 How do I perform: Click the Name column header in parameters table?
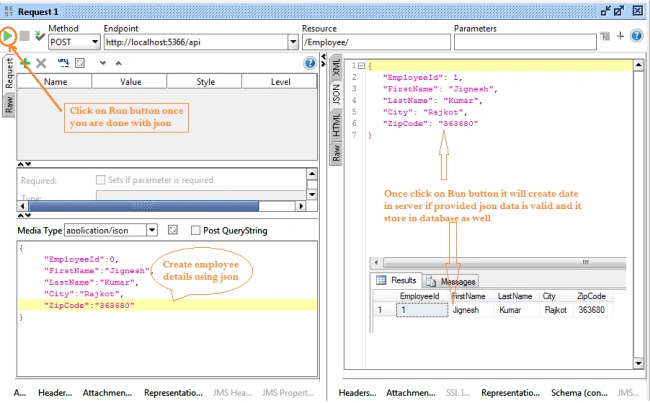coord(55,82)
